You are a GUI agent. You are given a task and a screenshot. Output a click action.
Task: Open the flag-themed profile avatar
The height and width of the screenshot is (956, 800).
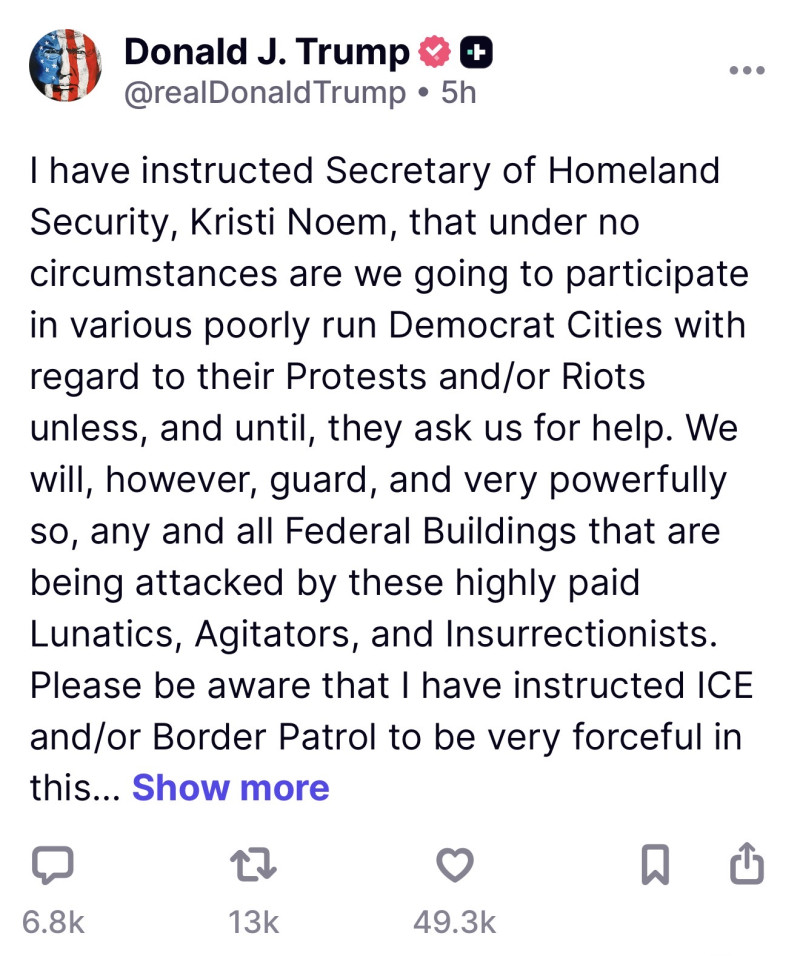pos(65,66)
